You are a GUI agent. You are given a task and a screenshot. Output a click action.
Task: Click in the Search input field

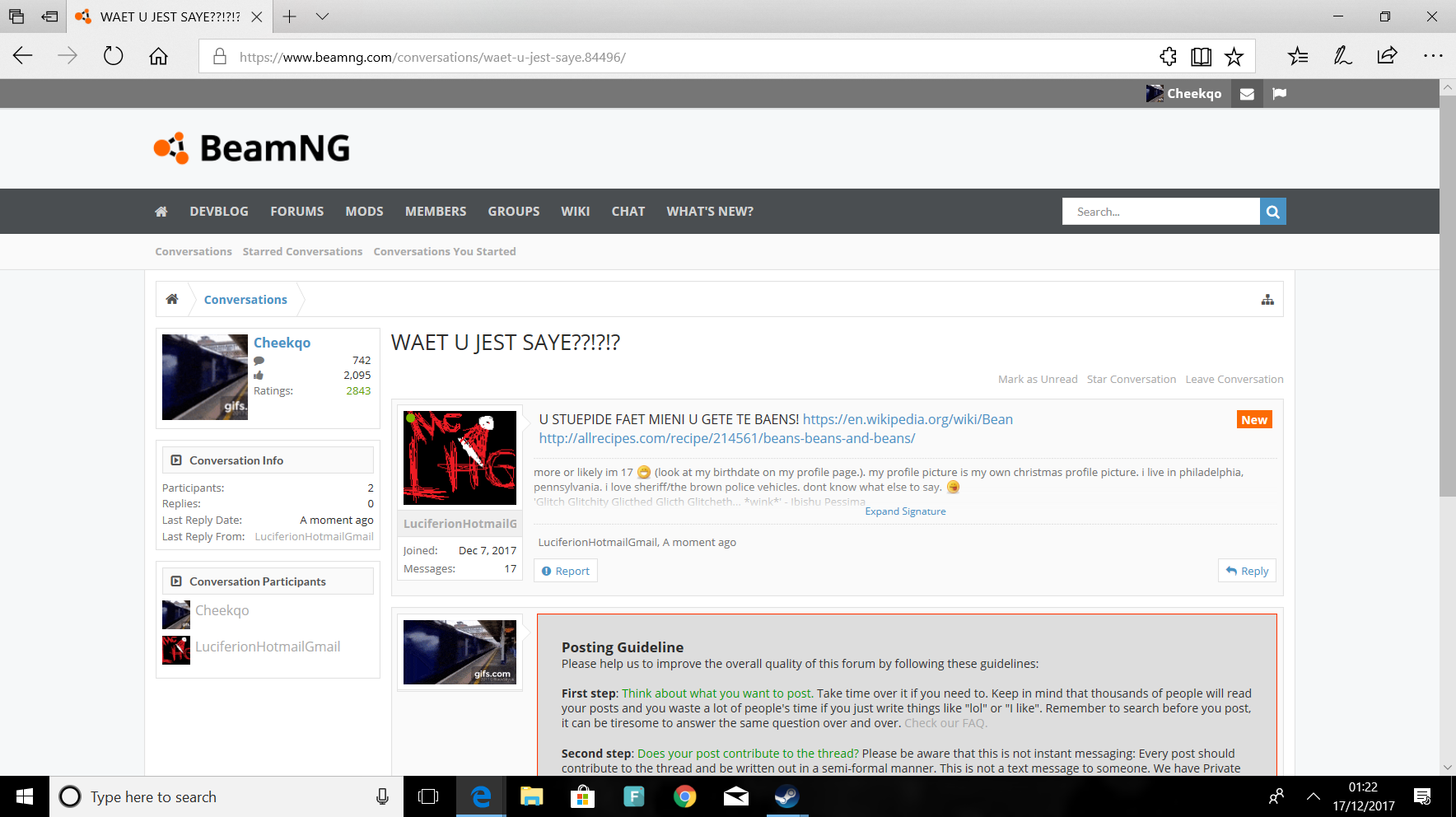[1161, 212]
